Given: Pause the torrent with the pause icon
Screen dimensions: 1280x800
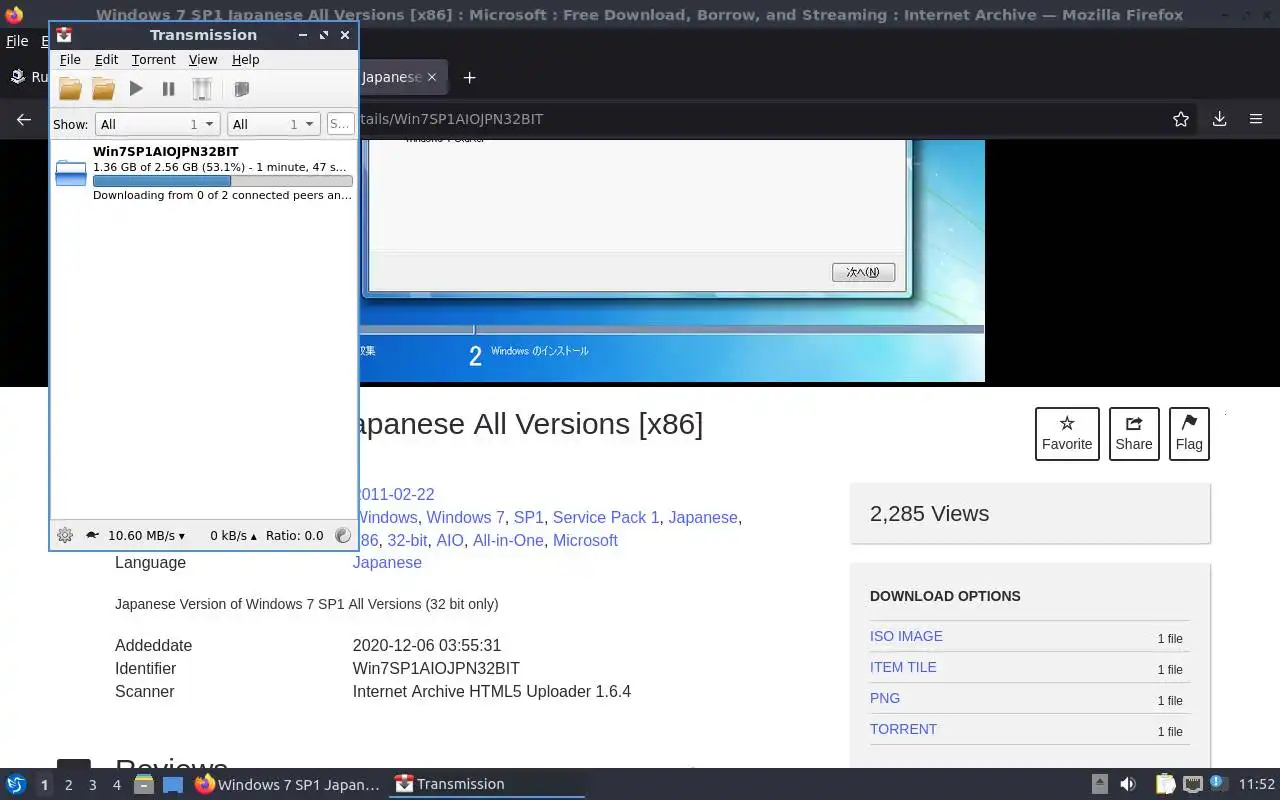Looking at the screenshot, I should point(168,89).
